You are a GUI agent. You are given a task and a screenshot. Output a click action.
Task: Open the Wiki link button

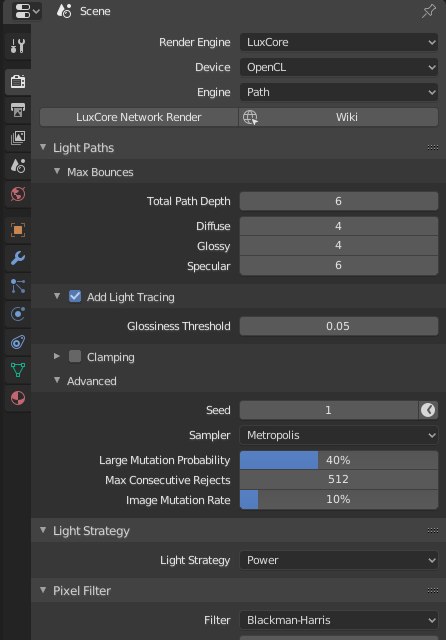(339, 117)
